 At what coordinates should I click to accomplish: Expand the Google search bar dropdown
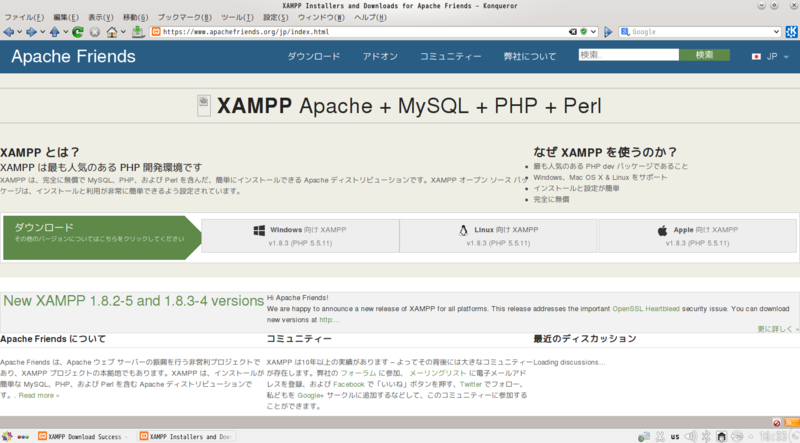[777, 32]
